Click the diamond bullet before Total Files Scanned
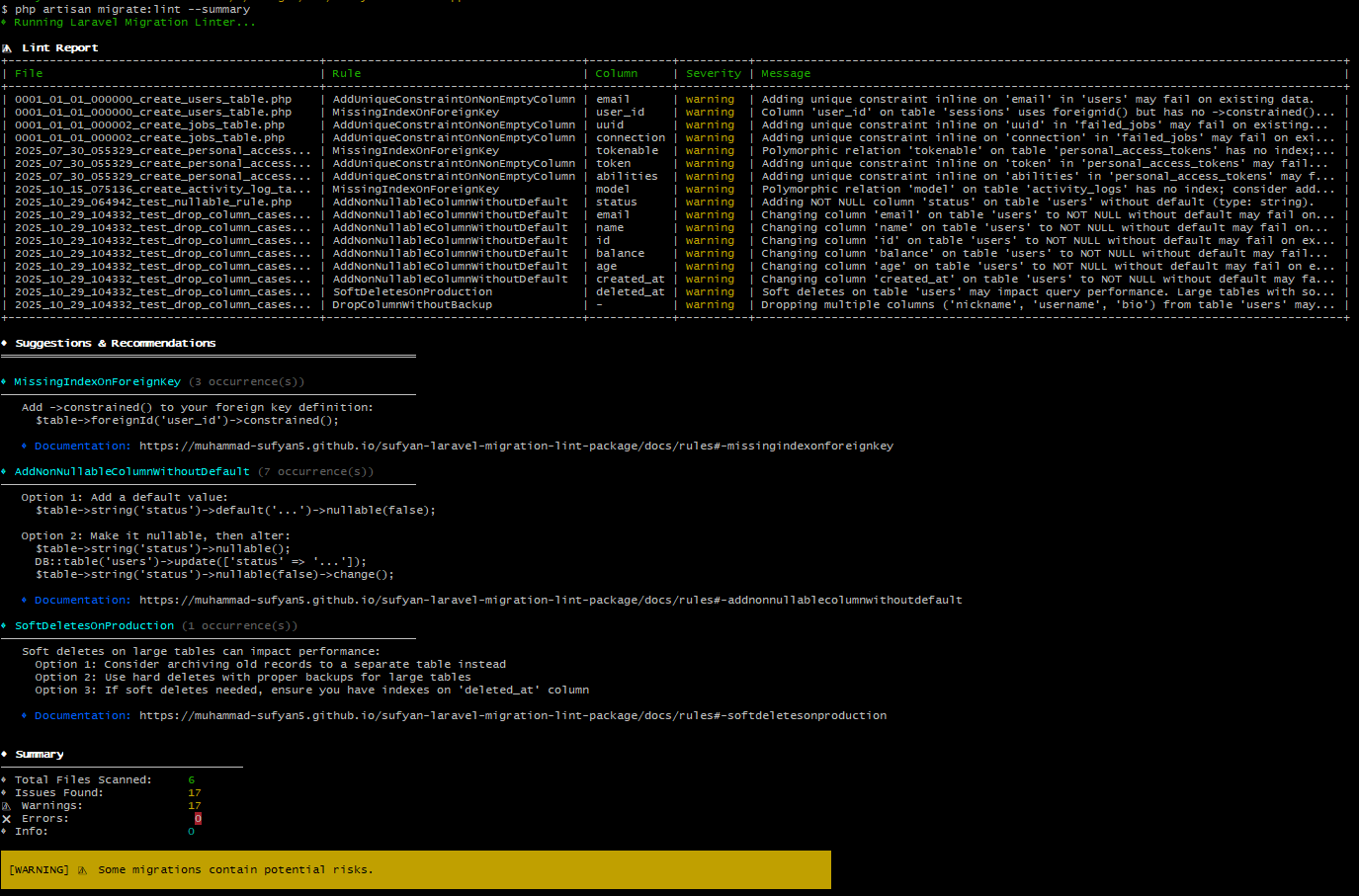 5,780
